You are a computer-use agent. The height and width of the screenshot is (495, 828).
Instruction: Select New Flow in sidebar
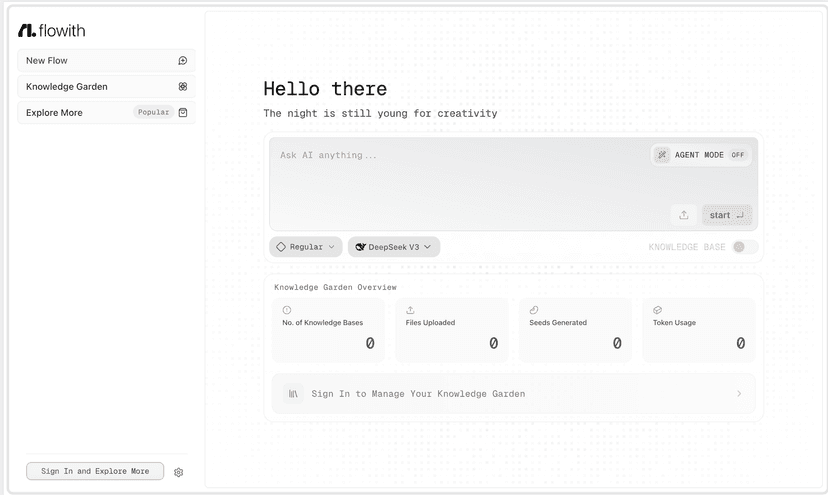106,61
